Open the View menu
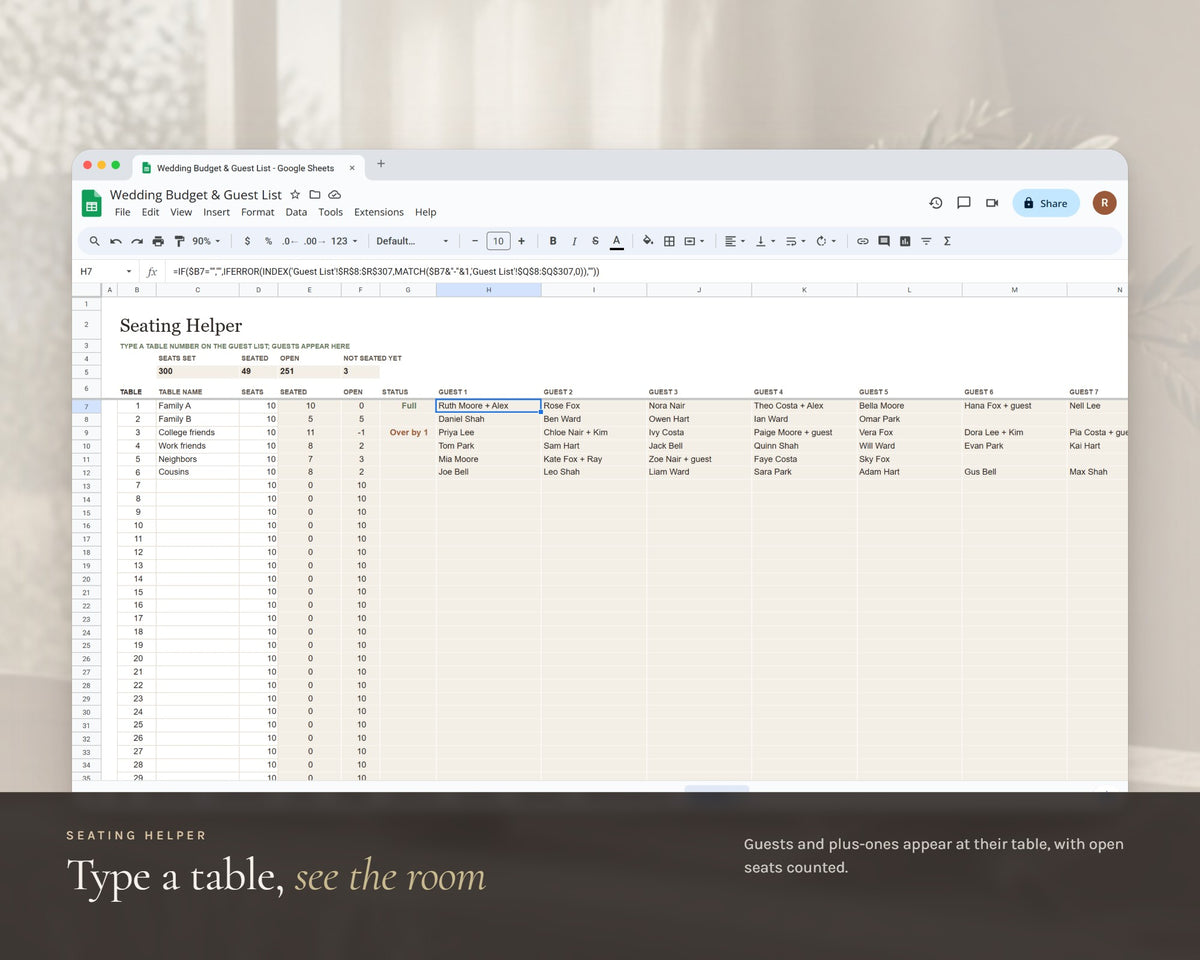This screenshot has height=960, width=1200. pos(181,212)
